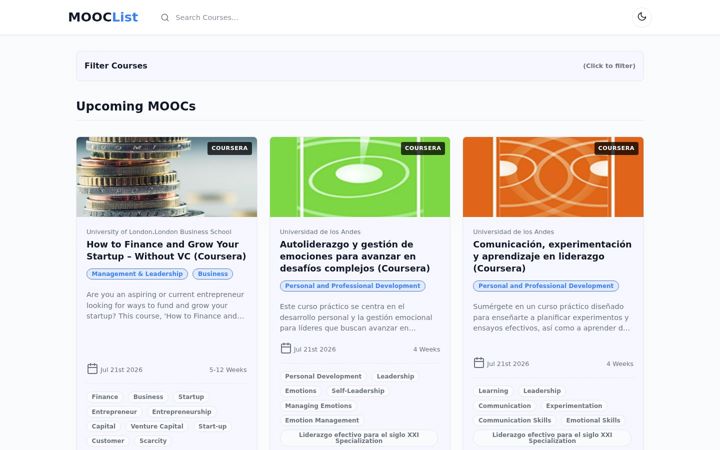Select the Entrepreneur tag

[x=114, y=412]
